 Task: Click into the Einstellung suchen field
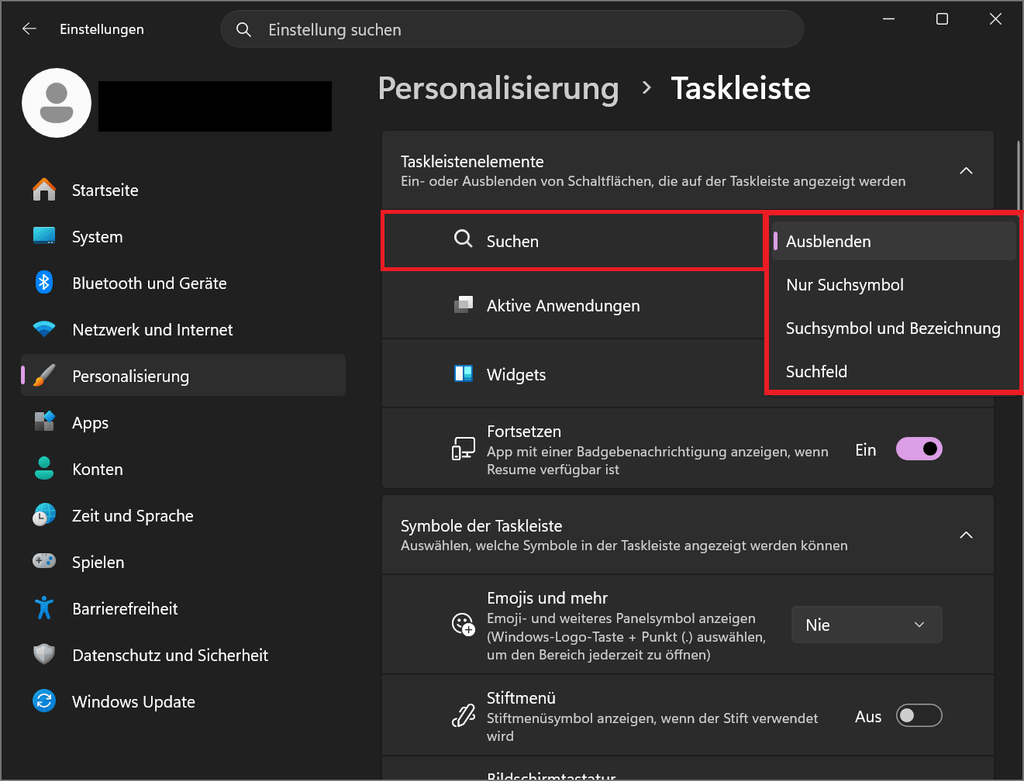click(x=512, y=29)
